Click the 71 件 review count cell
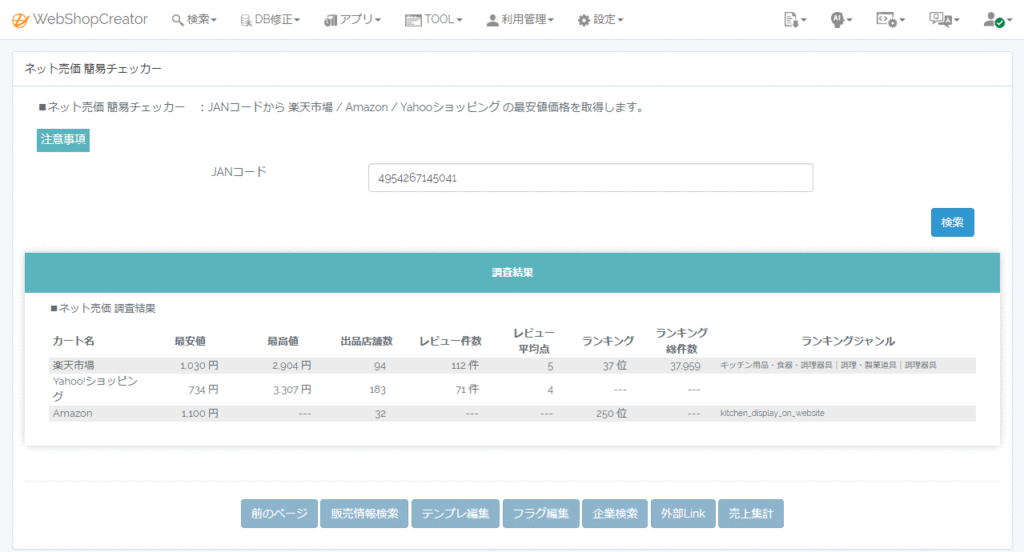 (x=467, y=389)
